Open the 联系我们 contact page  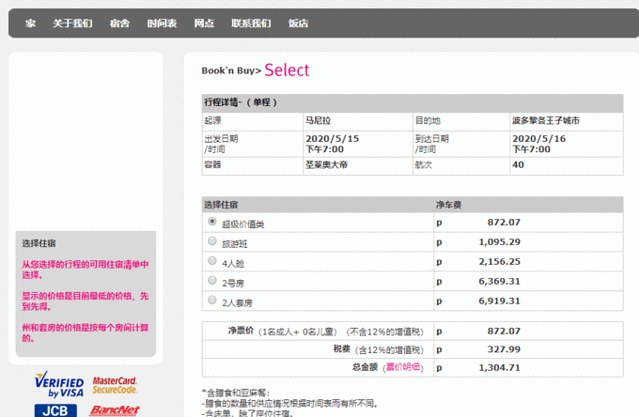[251, 23]
